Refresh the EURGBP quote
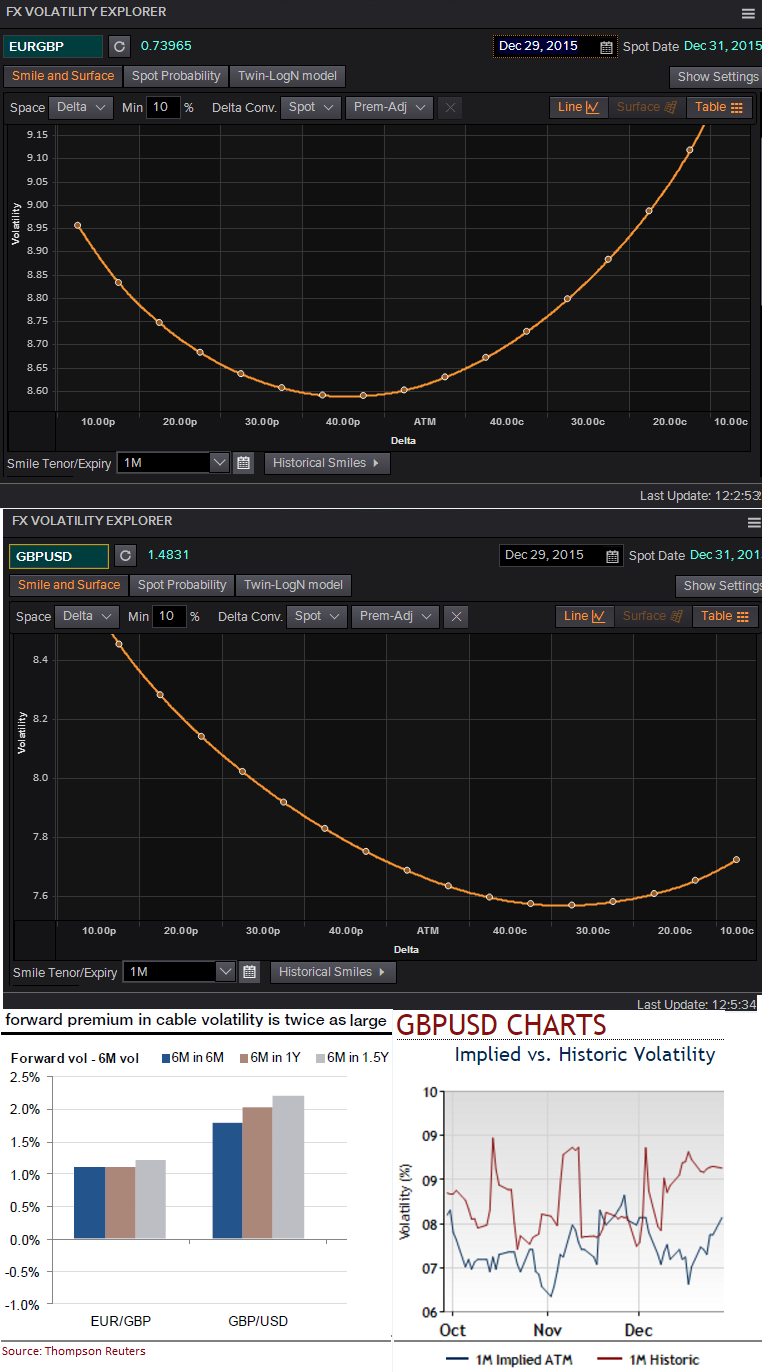 (119, 46)
